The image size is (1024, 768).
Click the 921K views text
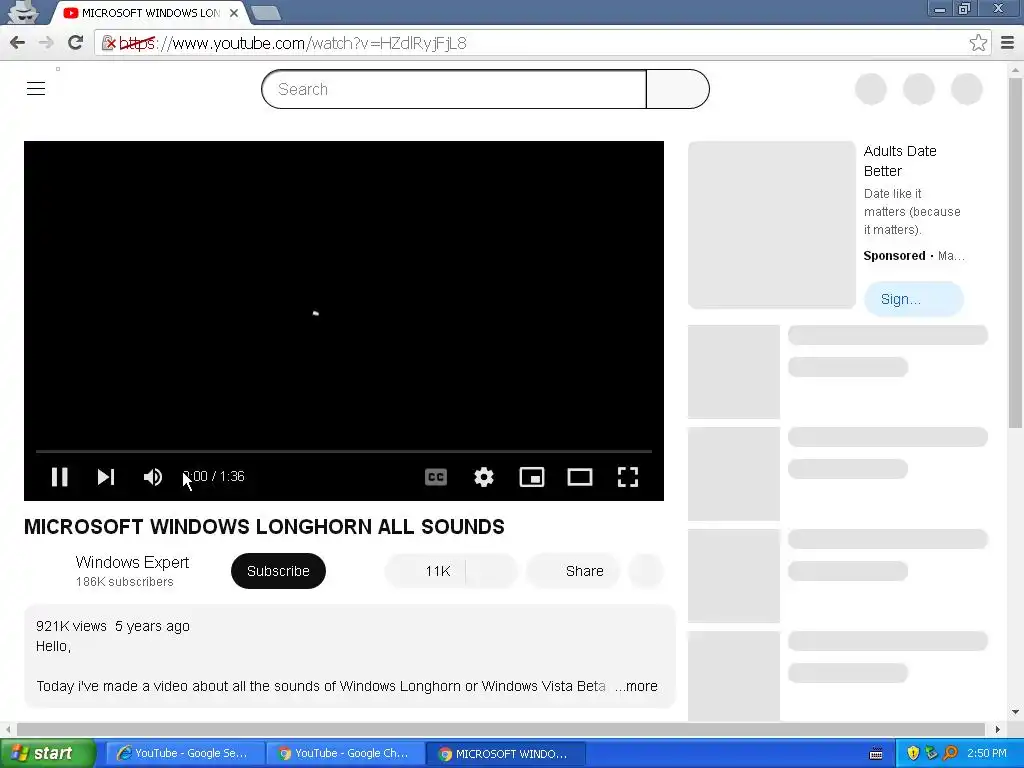71,626
